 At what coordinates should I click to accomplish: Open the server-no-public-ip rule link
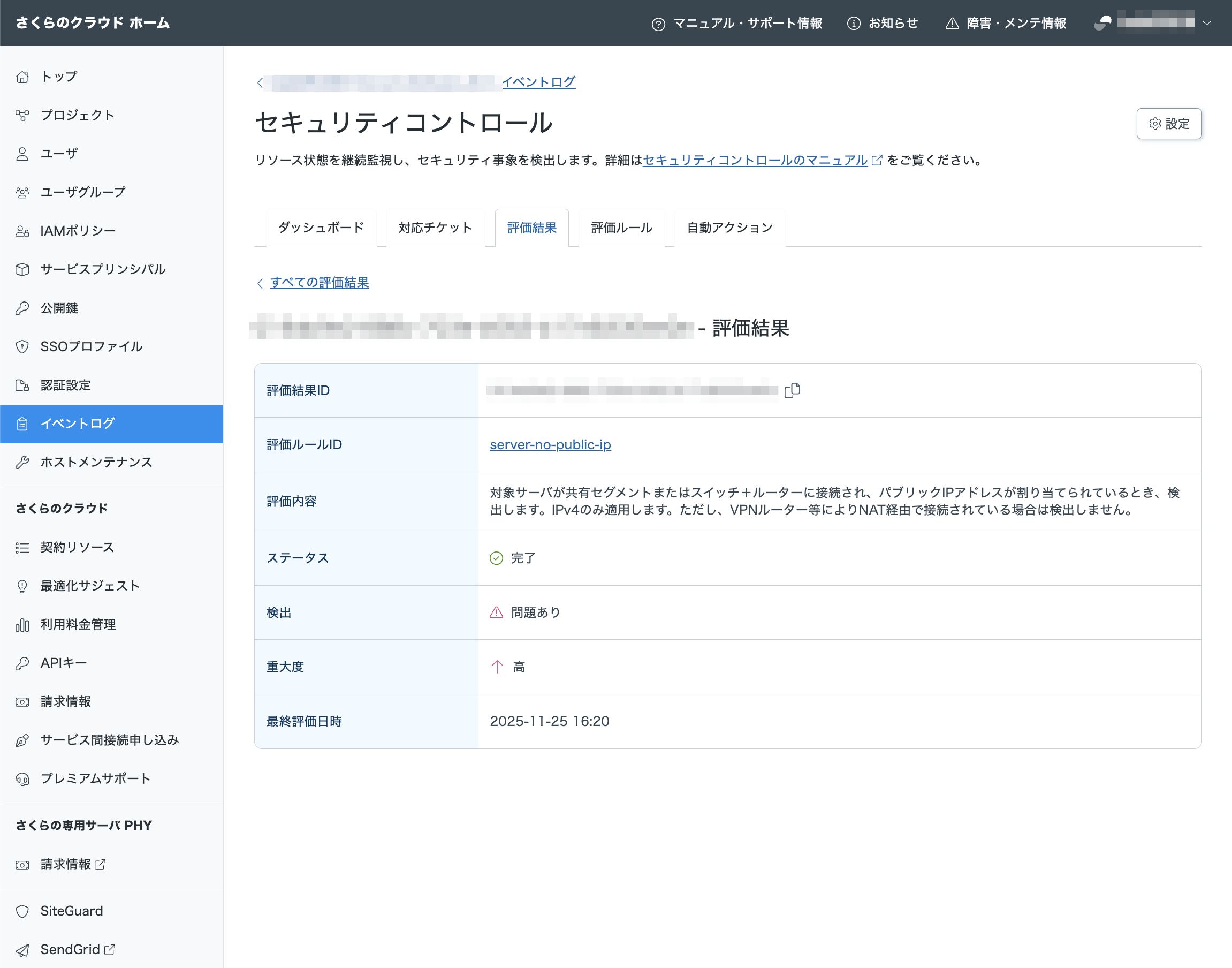[x=550, y=445]
